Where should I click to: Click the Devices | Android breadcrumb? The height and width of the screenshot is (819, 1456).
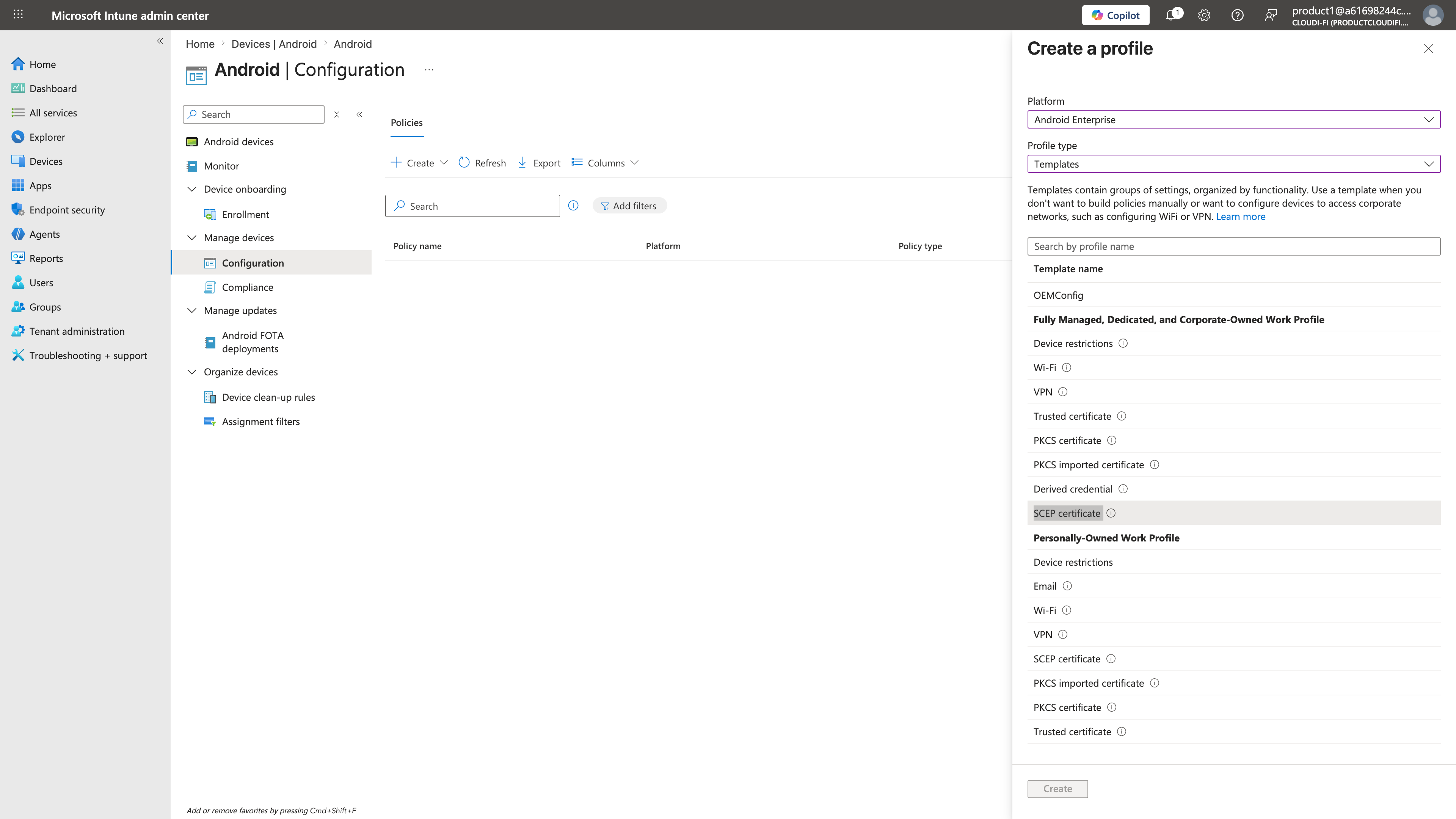pos(274,44)
